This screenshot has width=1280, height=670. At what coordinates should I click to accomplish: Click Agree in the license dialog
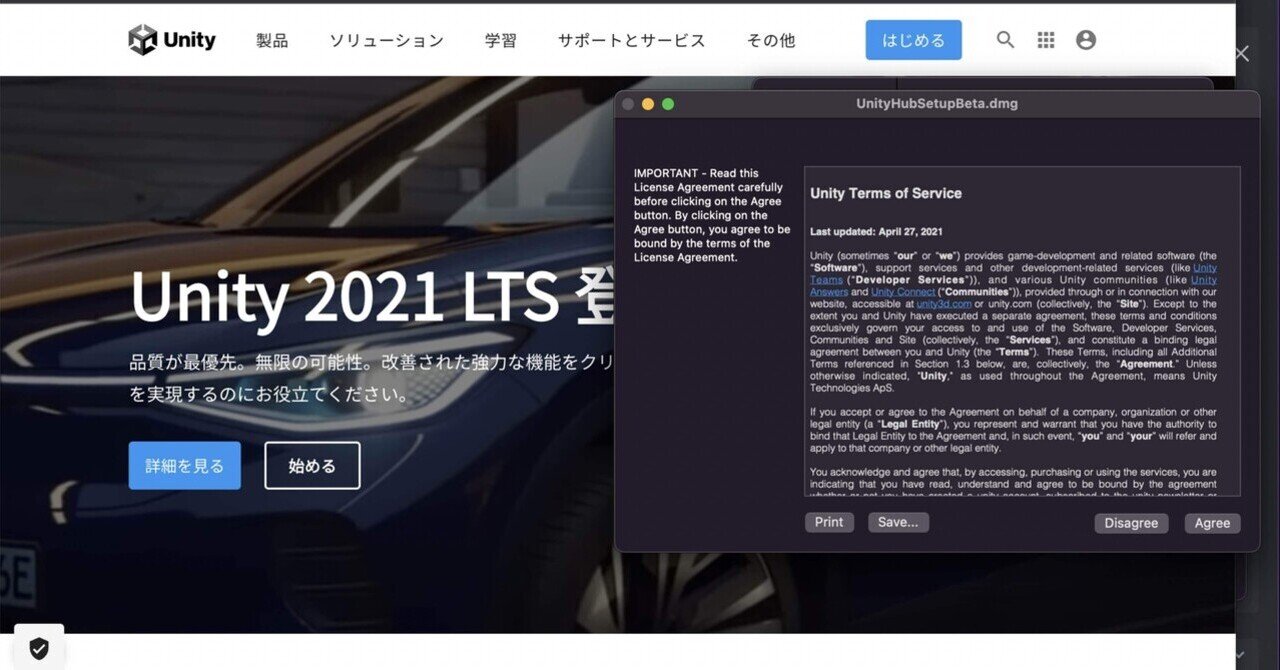pyautogui.click(x=1213, y=523)
